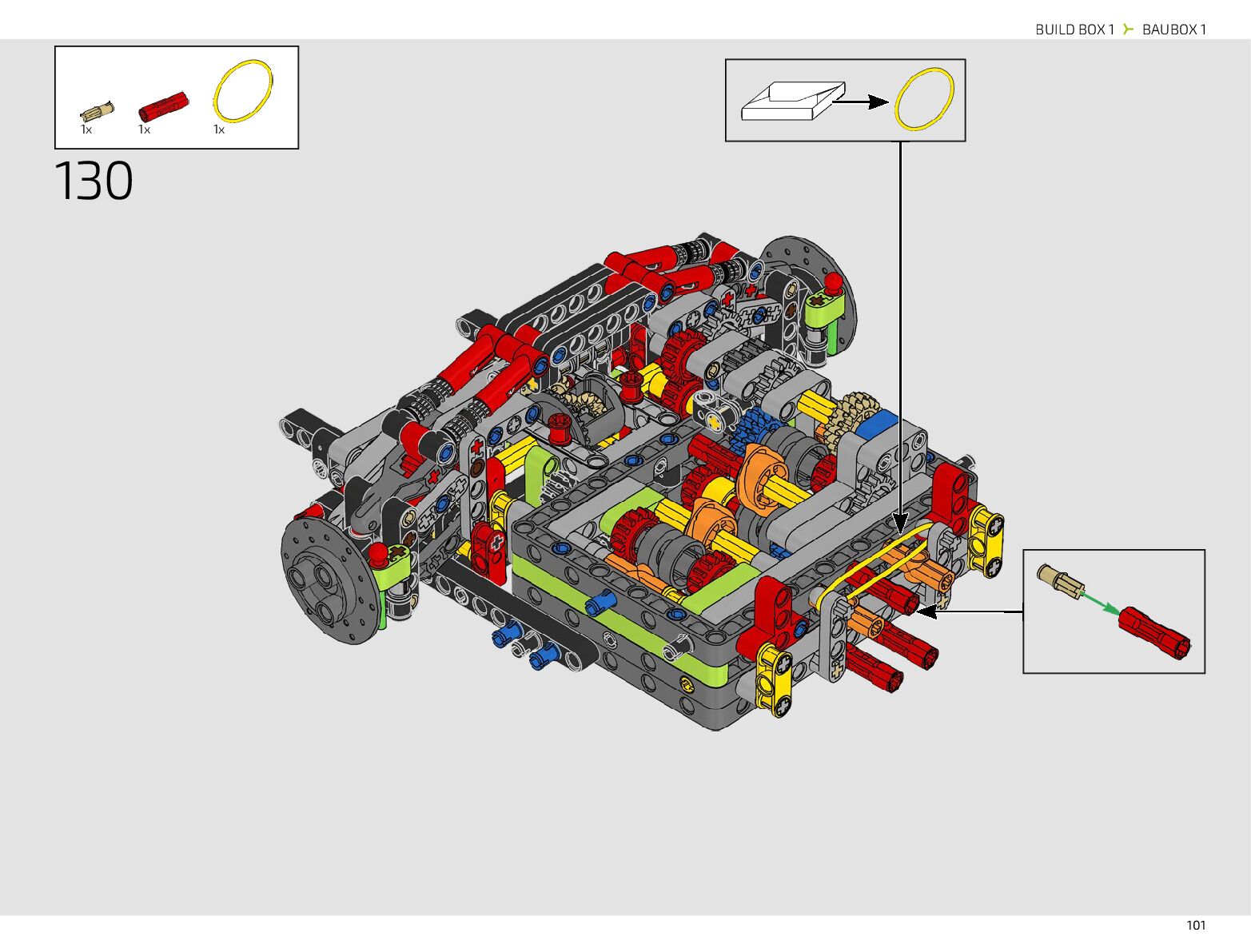This screenshot has width=1251, height=952.
Task: Click the green arrow between BUILD BOX labels
Action: coord(1128,30)
